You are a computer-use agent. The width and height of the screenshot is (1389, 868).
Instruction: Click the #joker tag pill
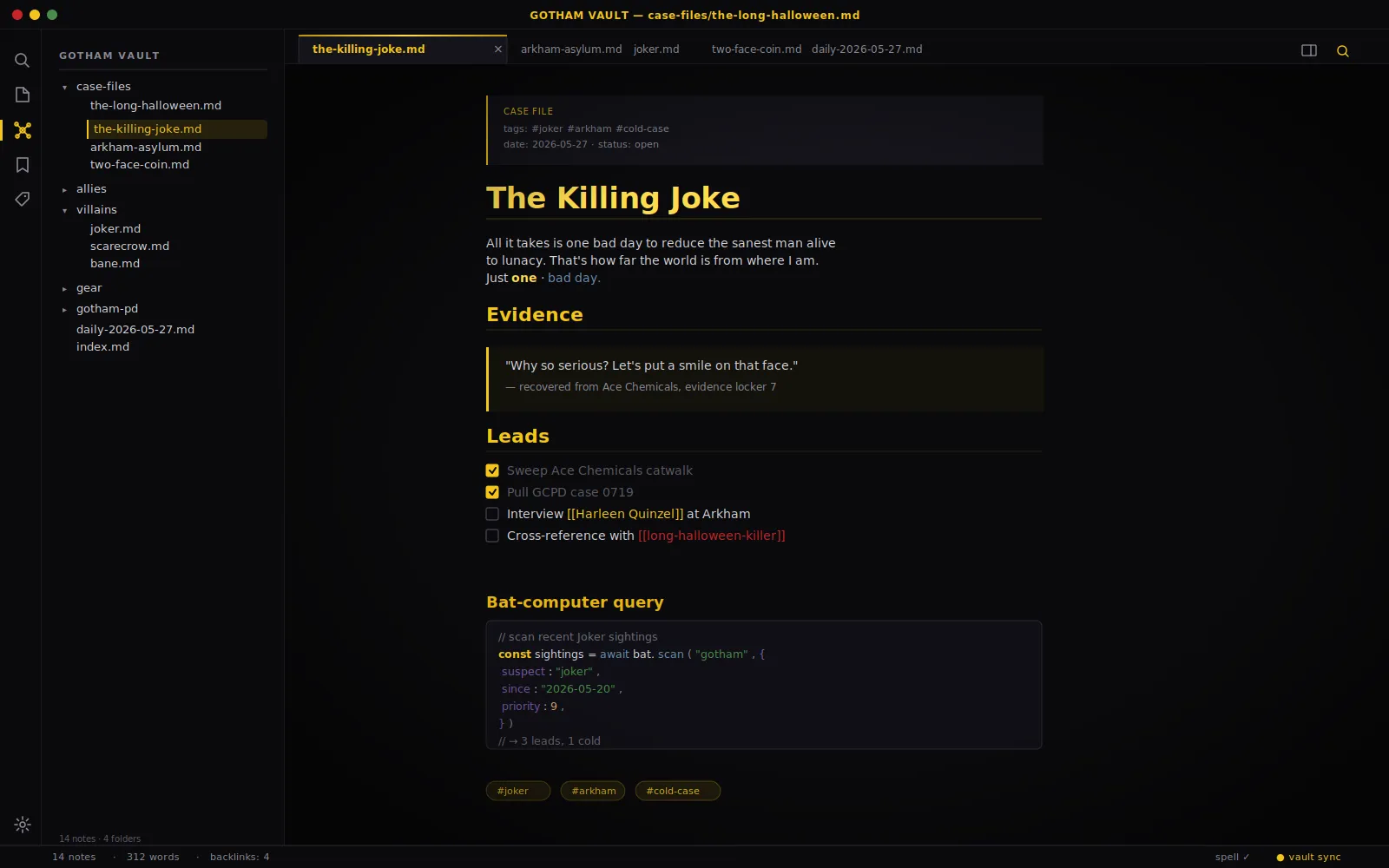point(518,791)
